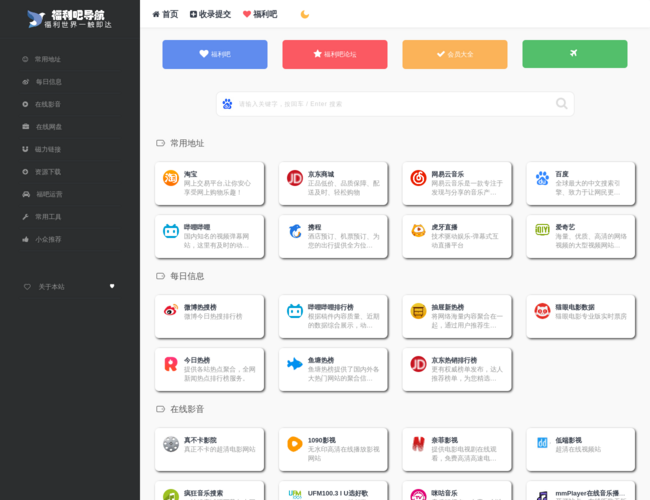
Task: Click the 京东热销排行榜 JD icon
Action: 418,364
